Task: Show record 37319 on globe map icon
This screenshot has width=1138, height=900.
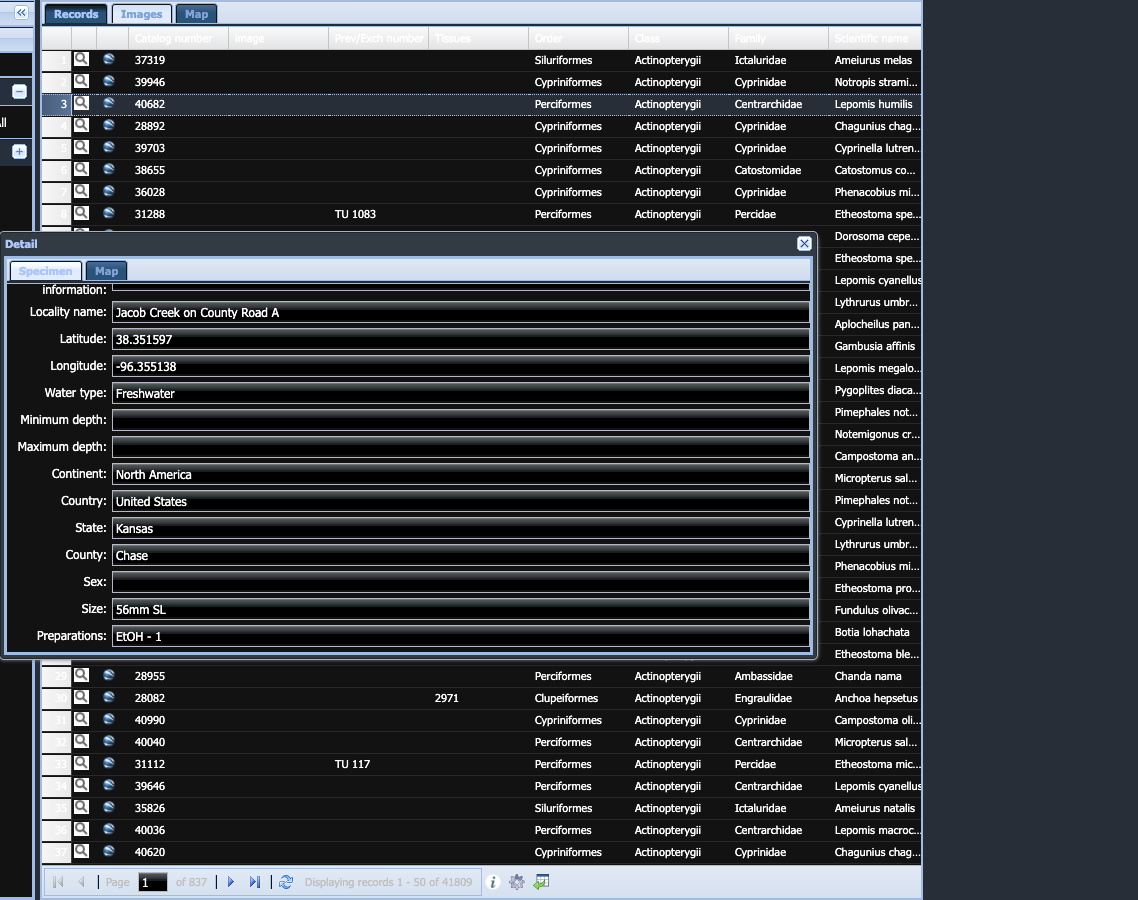Action: tap(109, 60)
